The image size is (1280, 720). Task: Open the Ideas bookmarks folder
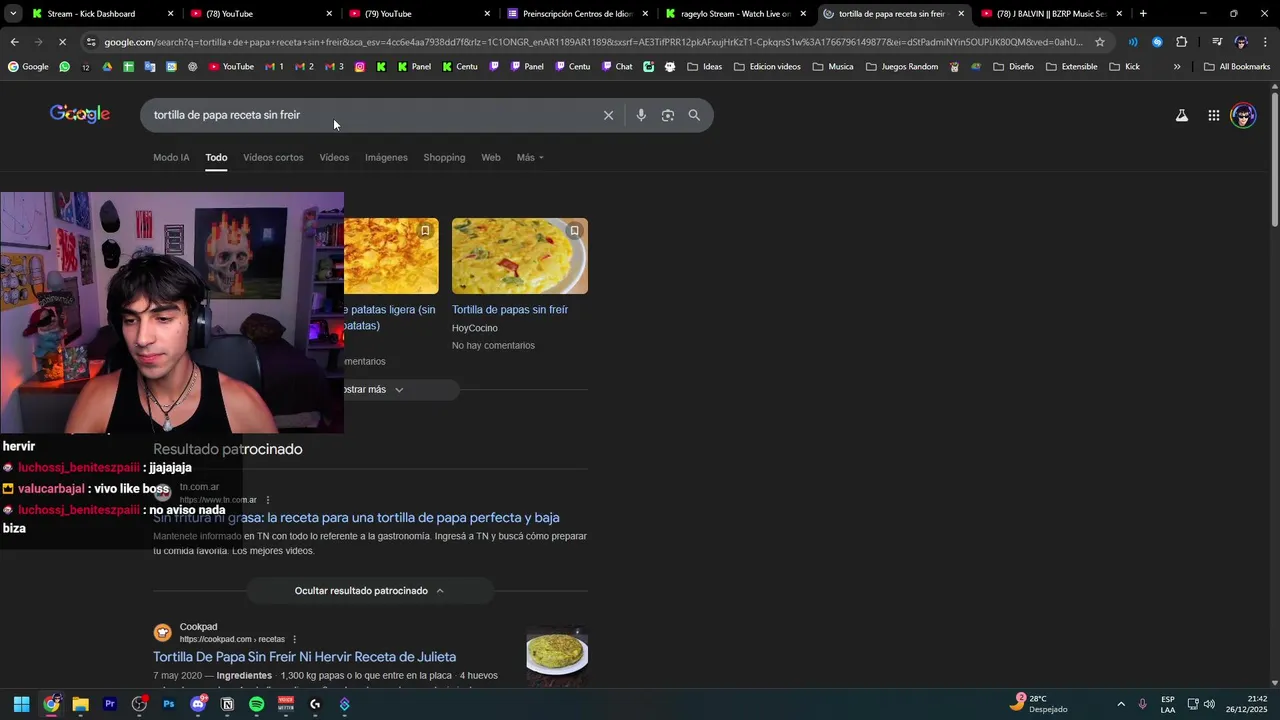click(704, 67)
